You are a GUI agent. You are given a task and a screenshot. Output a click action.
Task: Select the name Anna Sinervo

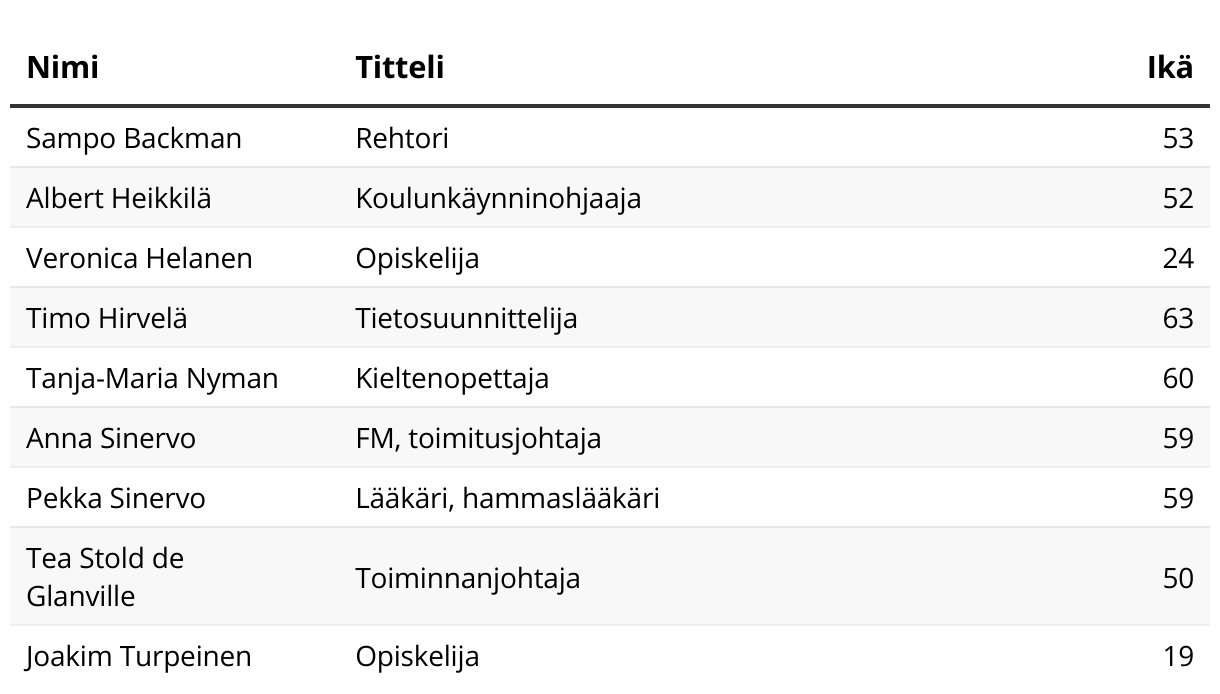[x=111, y=438]
